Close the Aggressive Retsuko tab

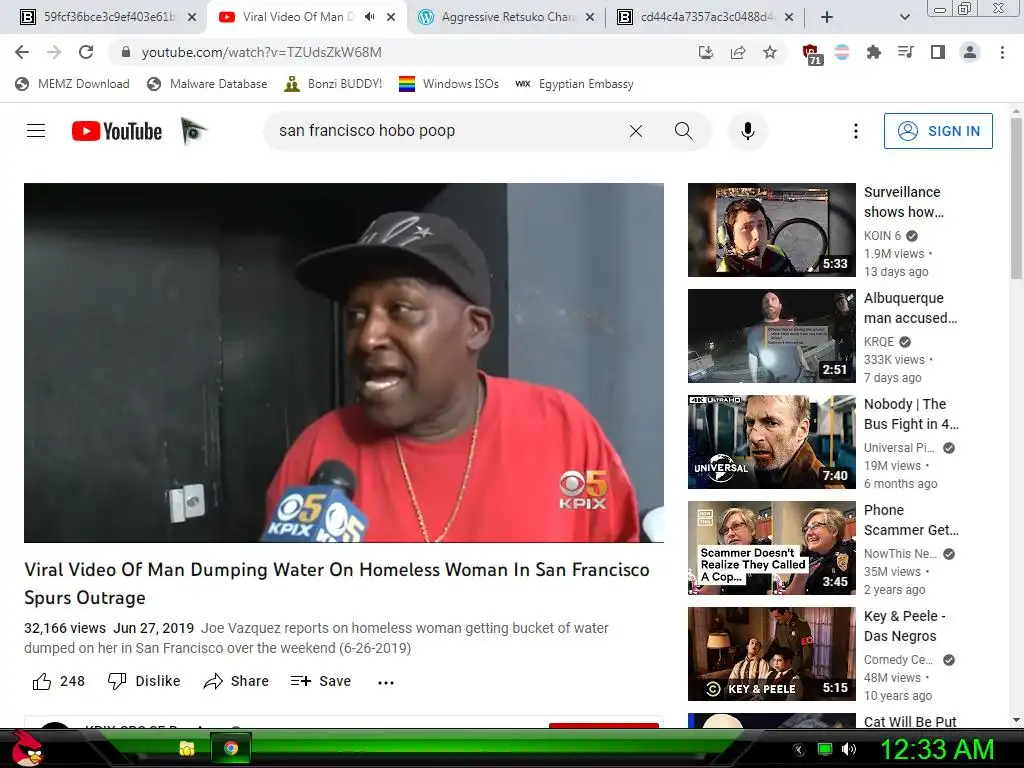click(x=590, y=17)
